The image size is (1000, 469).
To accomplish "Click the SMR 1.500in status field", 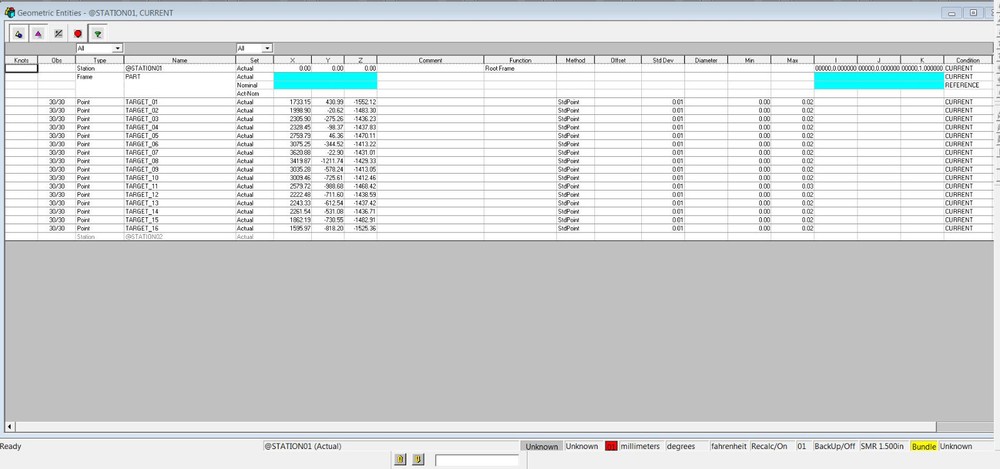I will (883, 446).
